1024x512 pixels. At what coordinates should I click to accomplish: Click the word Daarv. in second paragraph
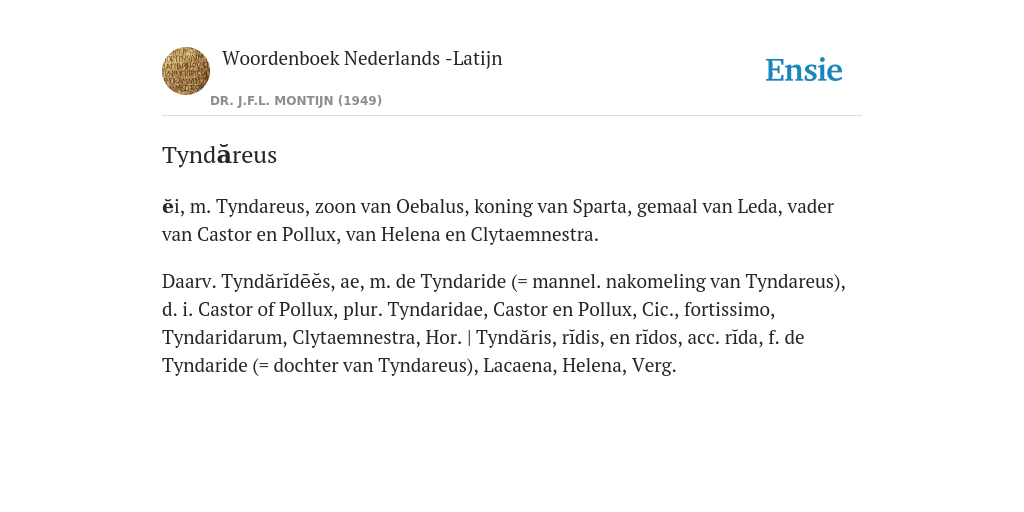189,281
